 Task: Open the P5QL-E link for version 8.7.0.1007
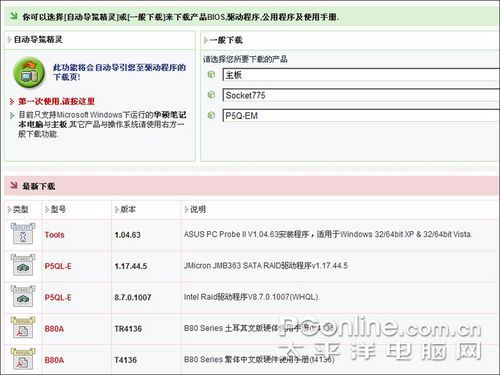58,297
